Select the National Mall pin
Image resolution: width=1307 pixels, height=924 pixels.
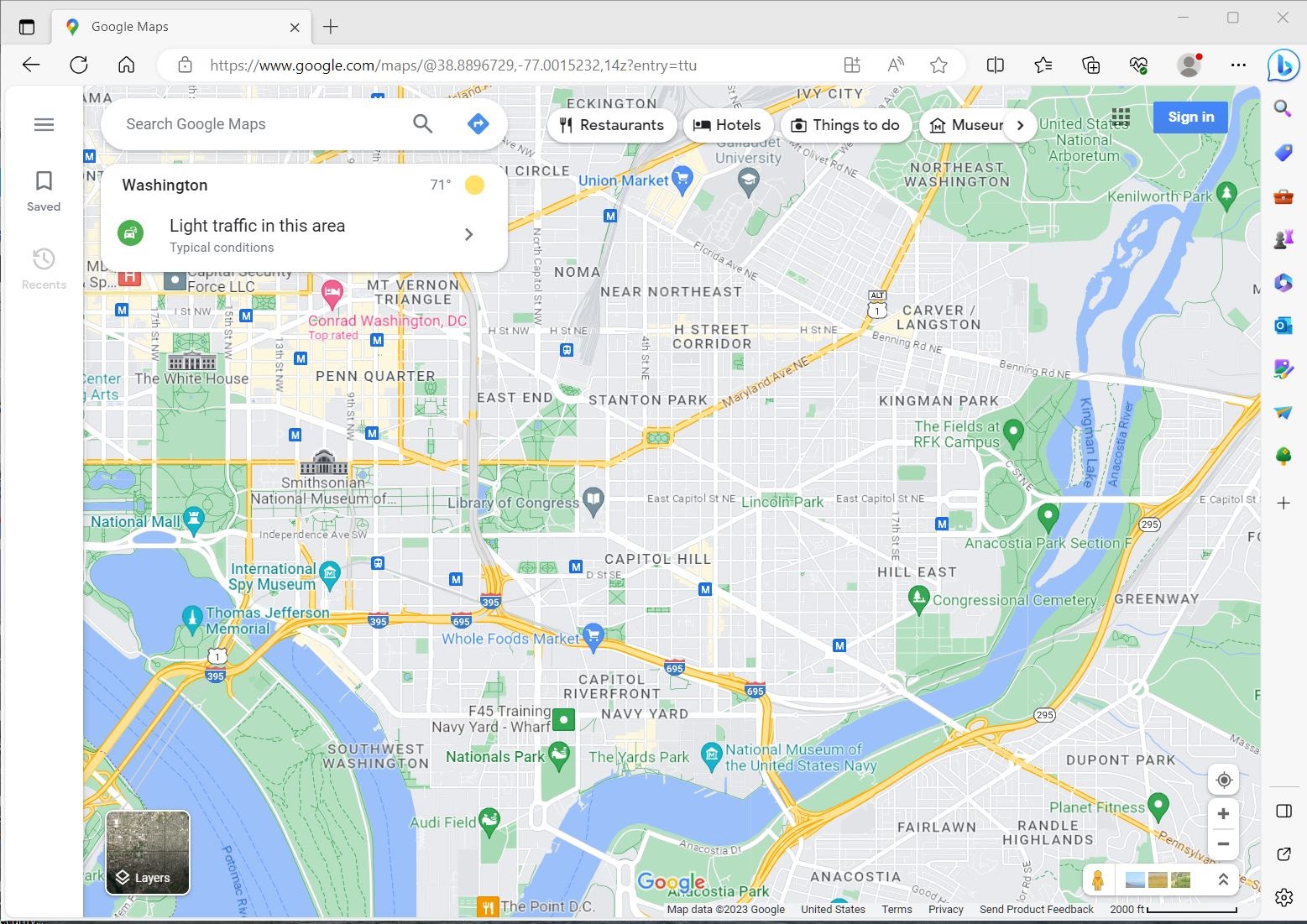click(194, 520)
